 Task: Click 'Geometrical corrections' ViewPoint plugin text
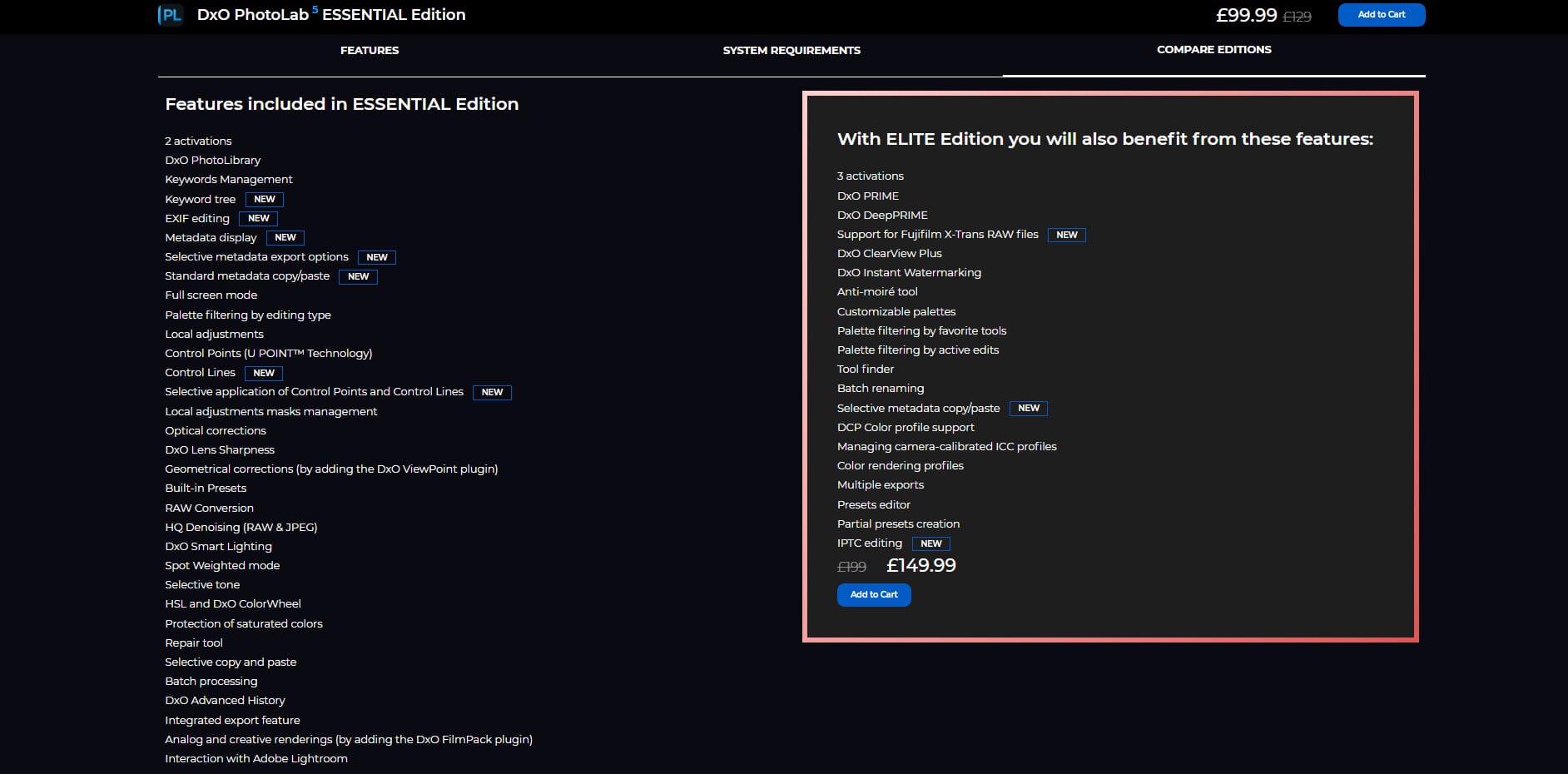click(x=331, y=469)
